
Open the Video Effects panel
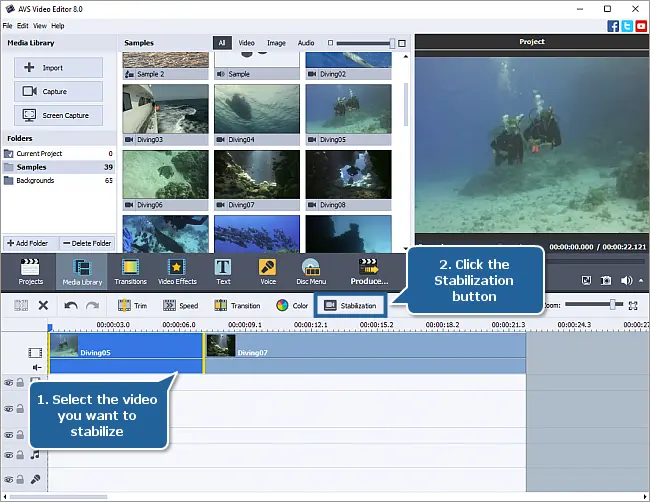(x=176, y=271)
